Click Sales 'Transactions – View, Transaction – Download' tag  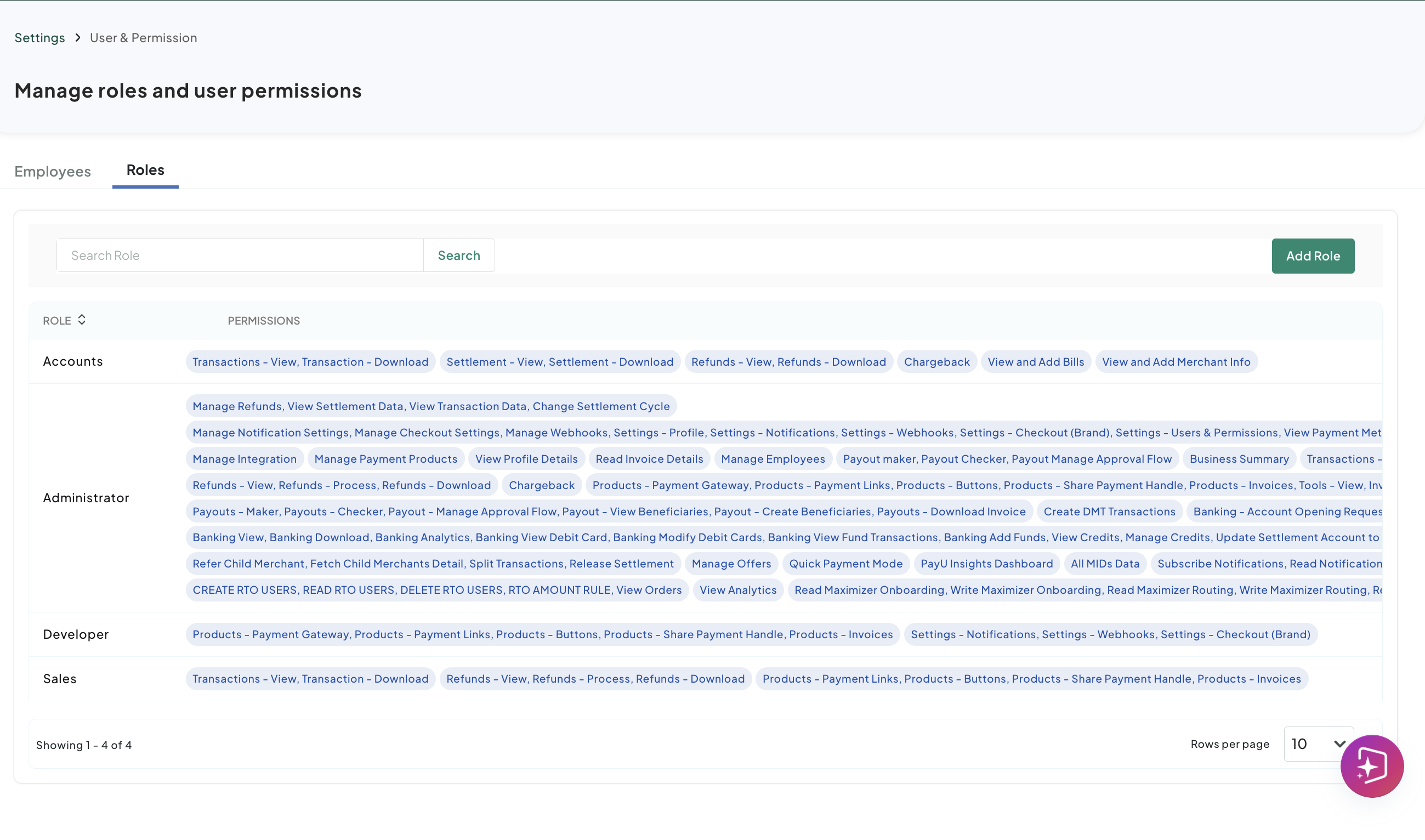[310, 679]
